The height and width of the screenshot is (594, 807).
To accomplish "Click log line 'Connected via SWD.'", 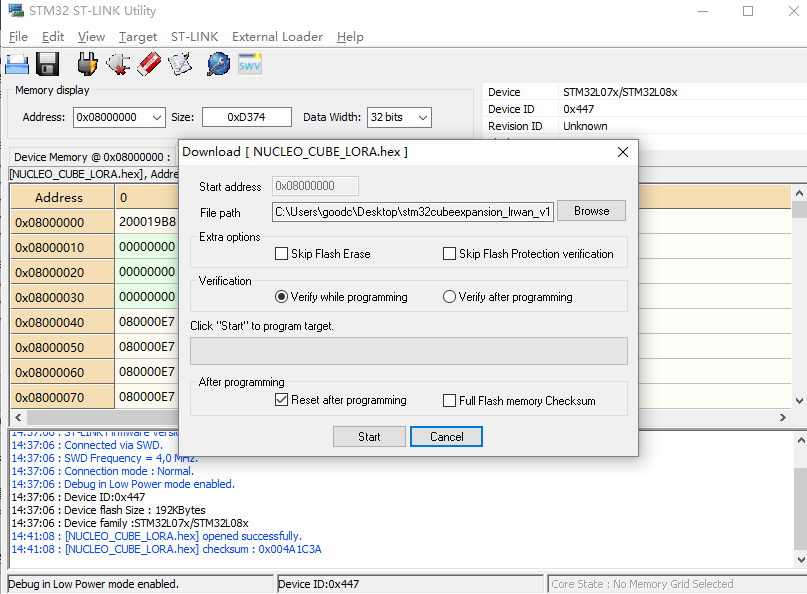I will tap(87, 445).
